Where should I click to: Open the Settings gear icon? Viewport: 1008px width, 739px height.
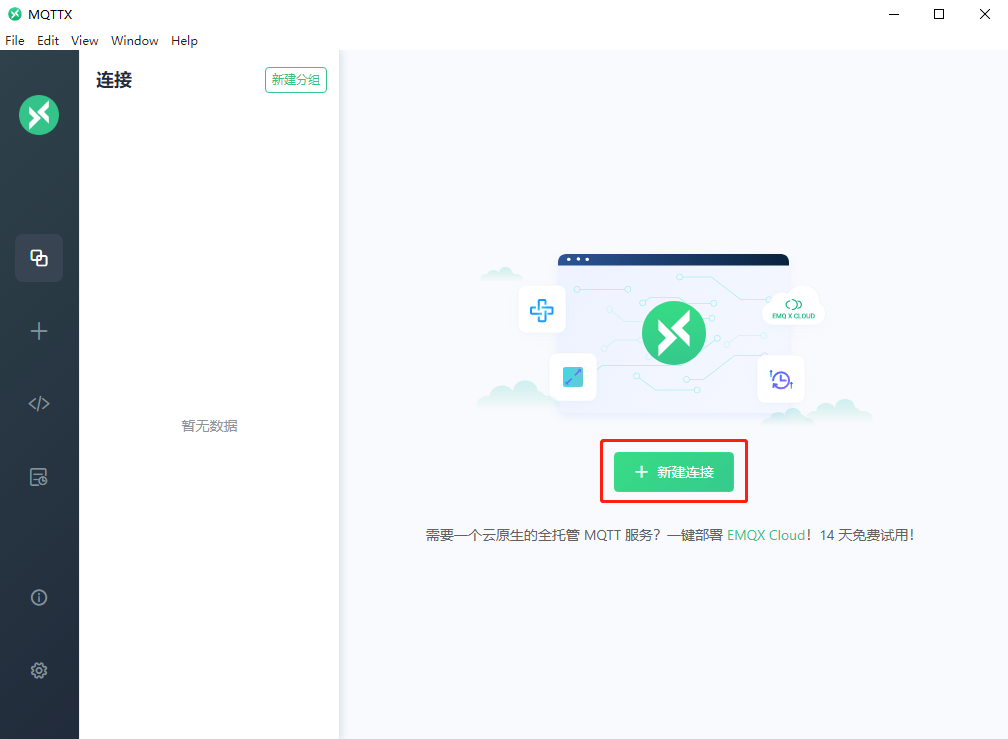coord(39,670)
